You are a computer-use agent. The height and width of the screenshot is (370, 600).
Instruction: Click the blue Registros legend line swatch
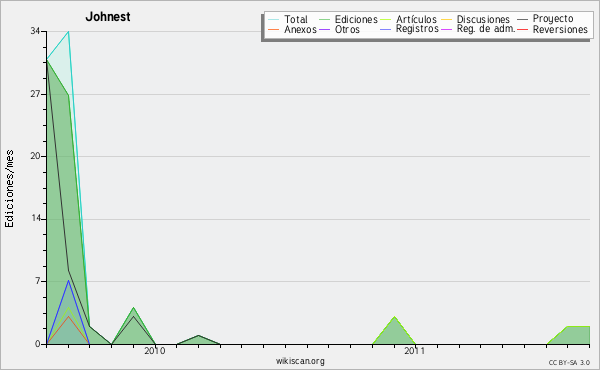coord(386,29)
